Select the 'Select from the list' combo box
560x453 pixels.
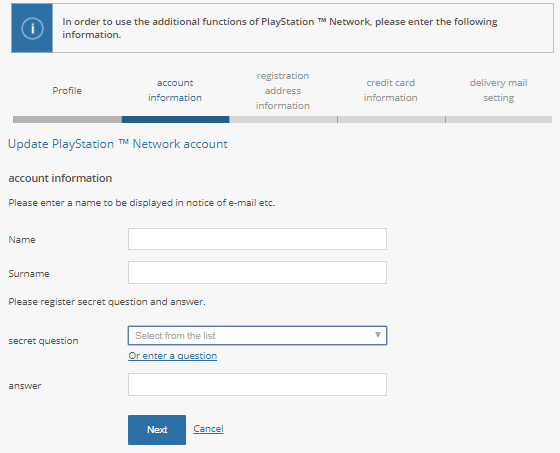tap(257, 335)
